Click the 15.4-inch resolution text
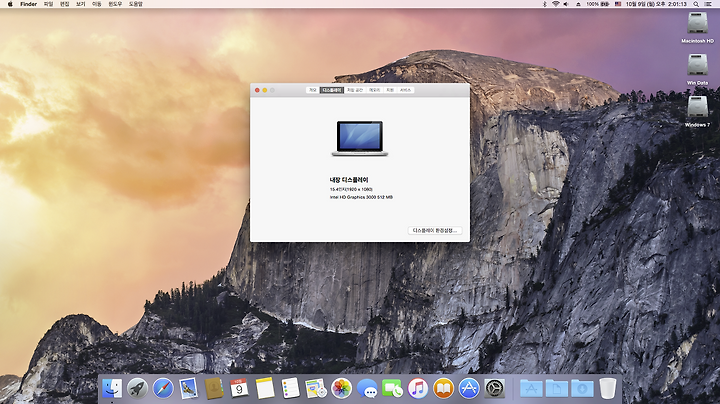The height and width of the screenshot is (404, 720). click(x=351, y=189)
